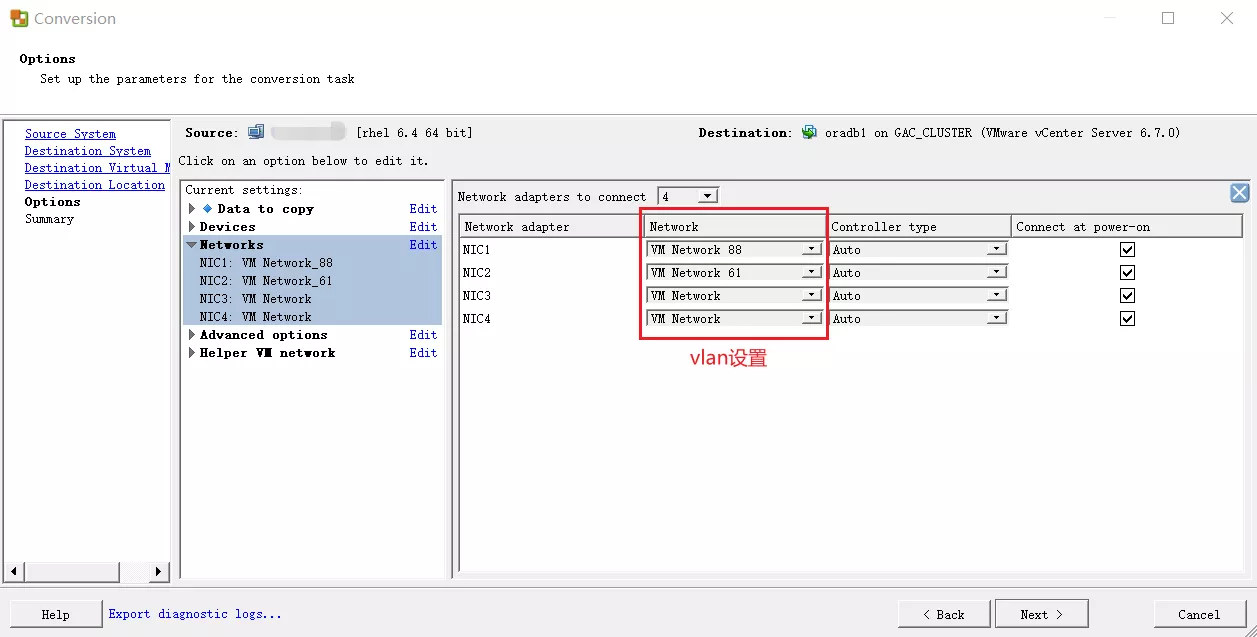Toggle NIC2 connect at power-on checkbox
The width and height of the screenshot is (1257, 637).
(x=1127, y=273)
